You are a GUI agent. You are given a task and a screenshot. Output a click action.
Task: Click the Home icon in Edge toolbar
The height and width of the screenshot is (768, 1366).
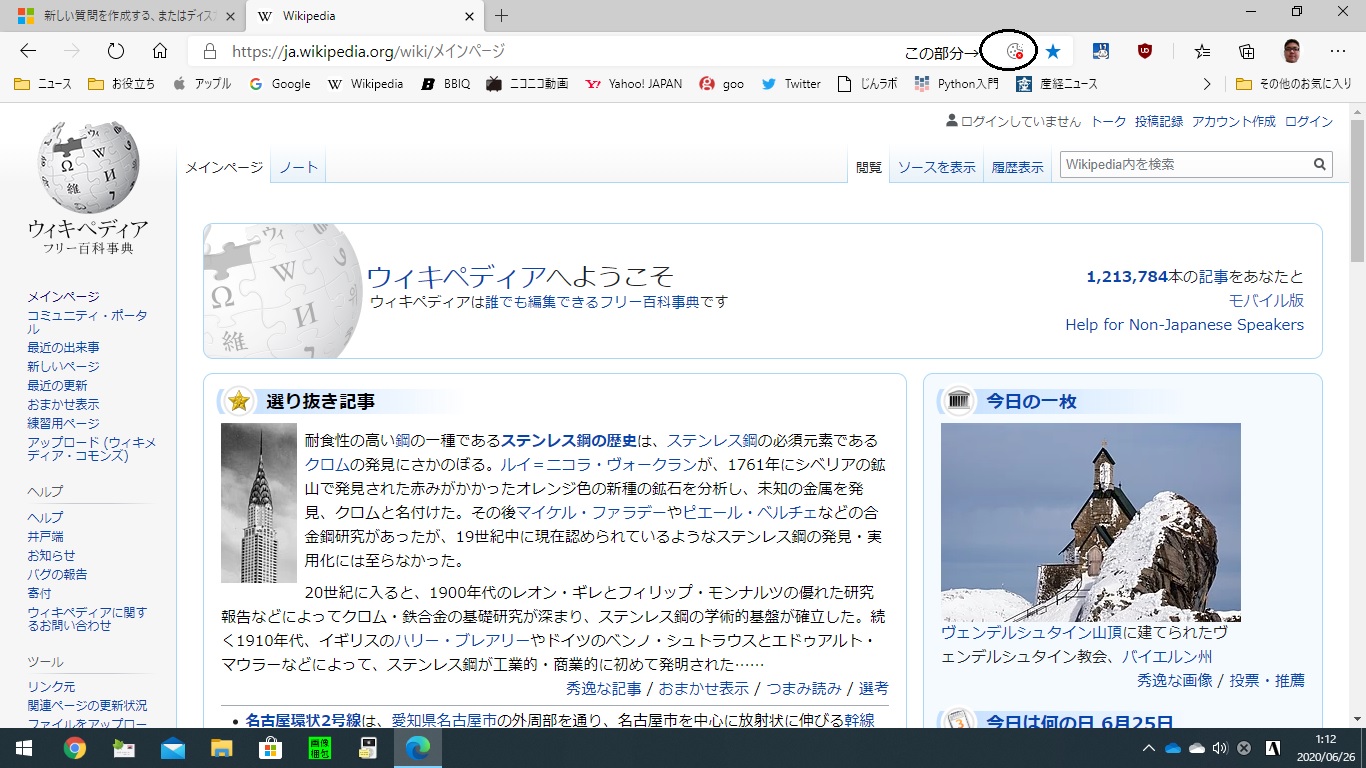coord(160,51)
